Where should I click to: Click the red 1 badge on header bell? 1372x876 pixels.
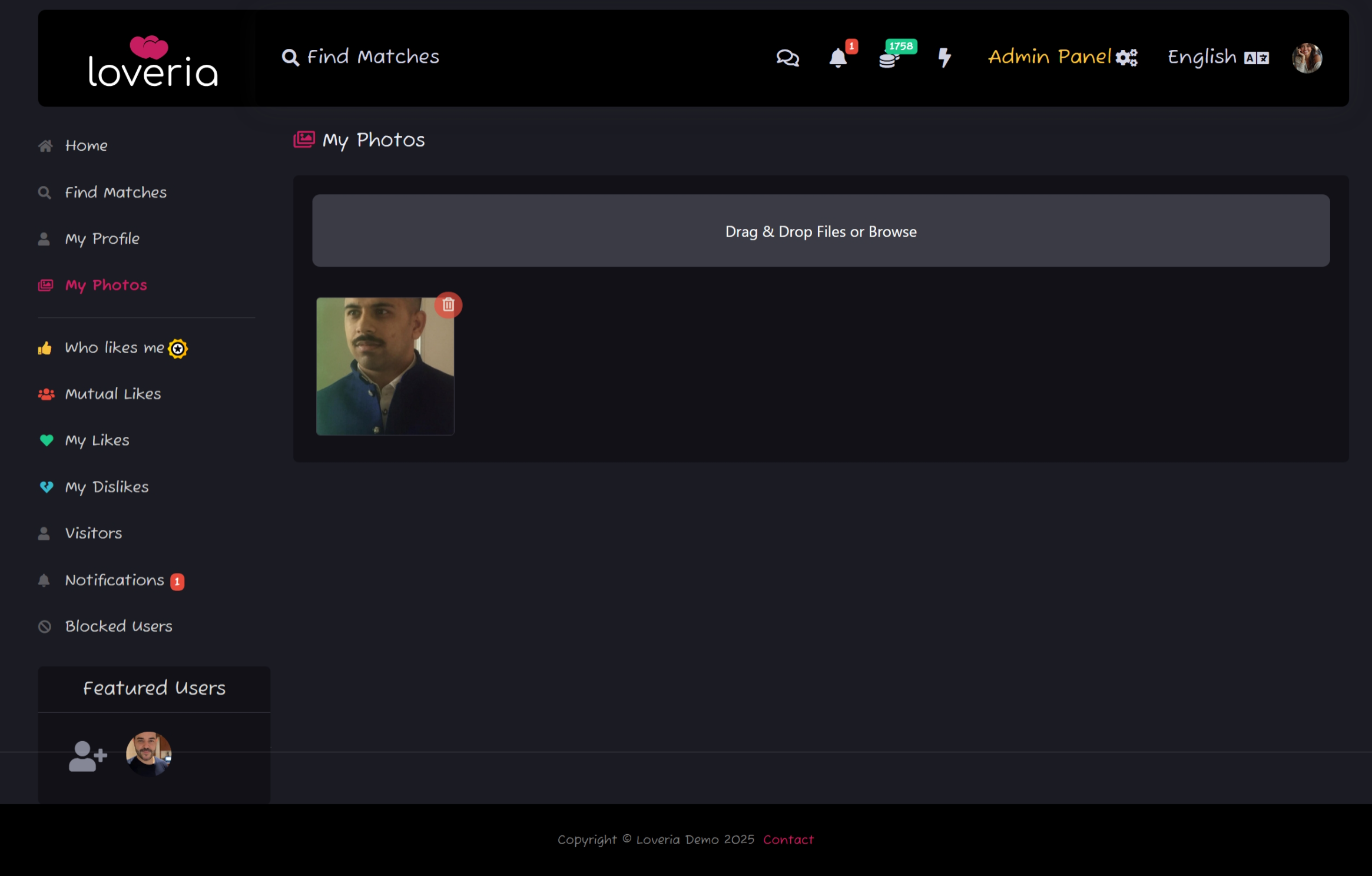point(851,46)
